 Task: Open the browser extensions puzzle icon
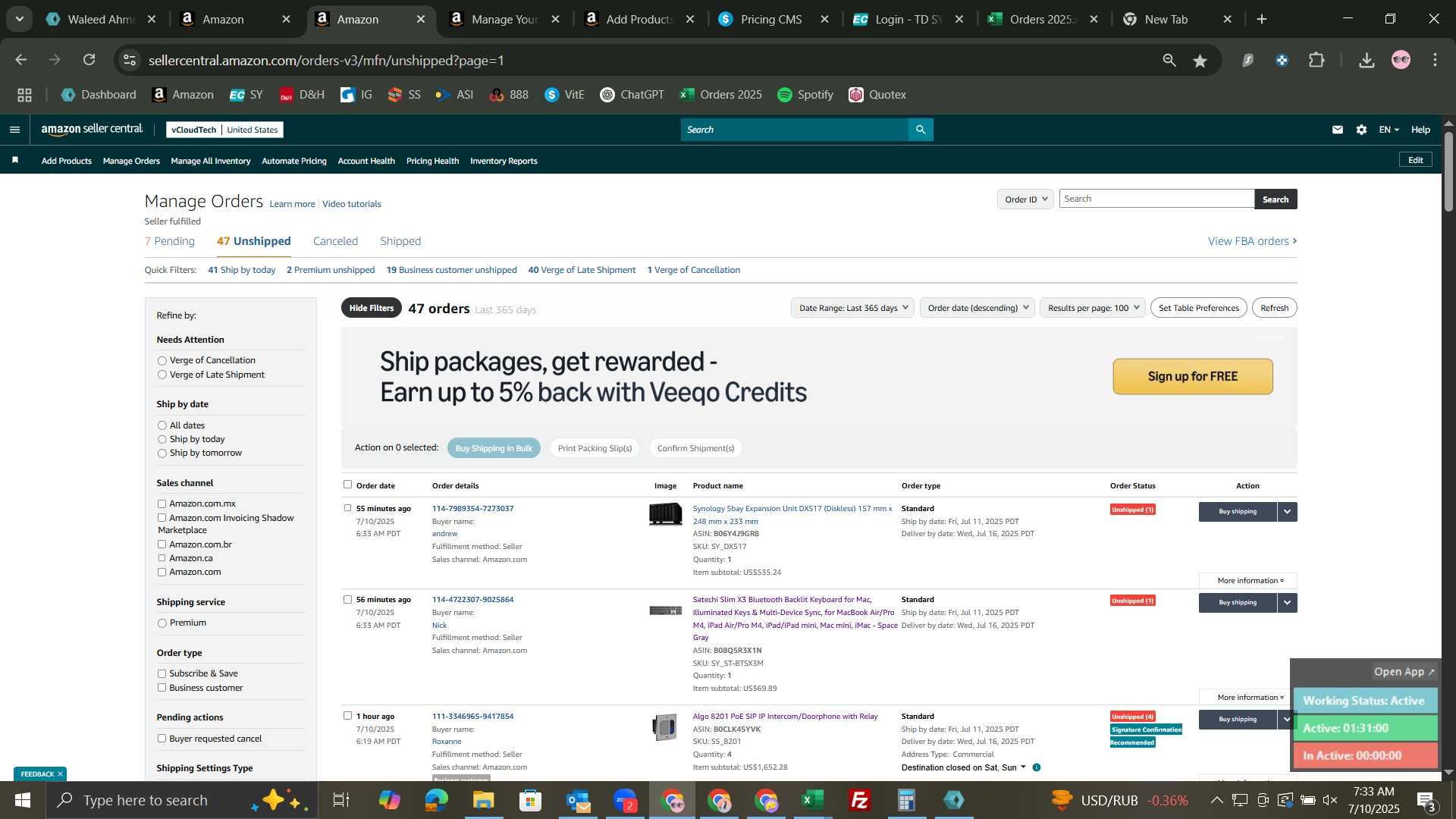coord(1317,60)
